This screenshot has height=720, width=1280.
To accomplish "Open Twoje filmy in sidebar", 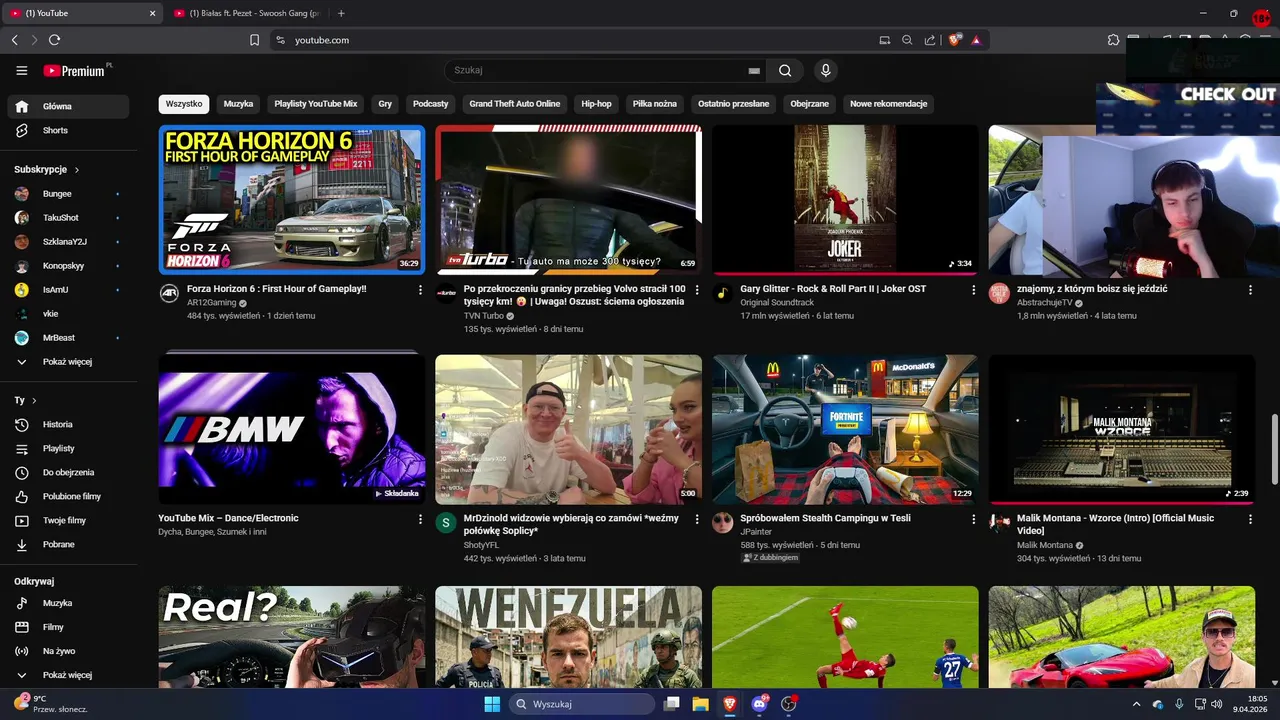I will coord(68,520).
